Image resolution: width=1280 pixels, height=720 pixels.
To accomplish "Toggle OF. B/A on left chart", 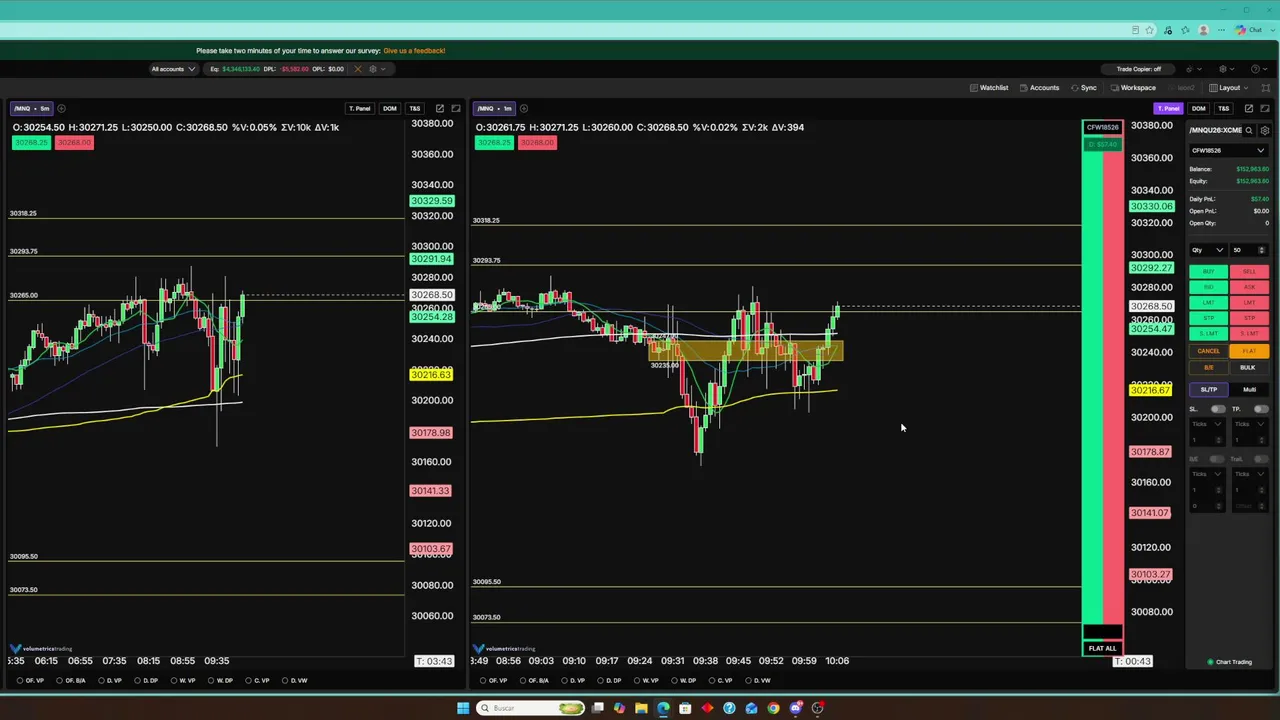I will coord(71,680).
